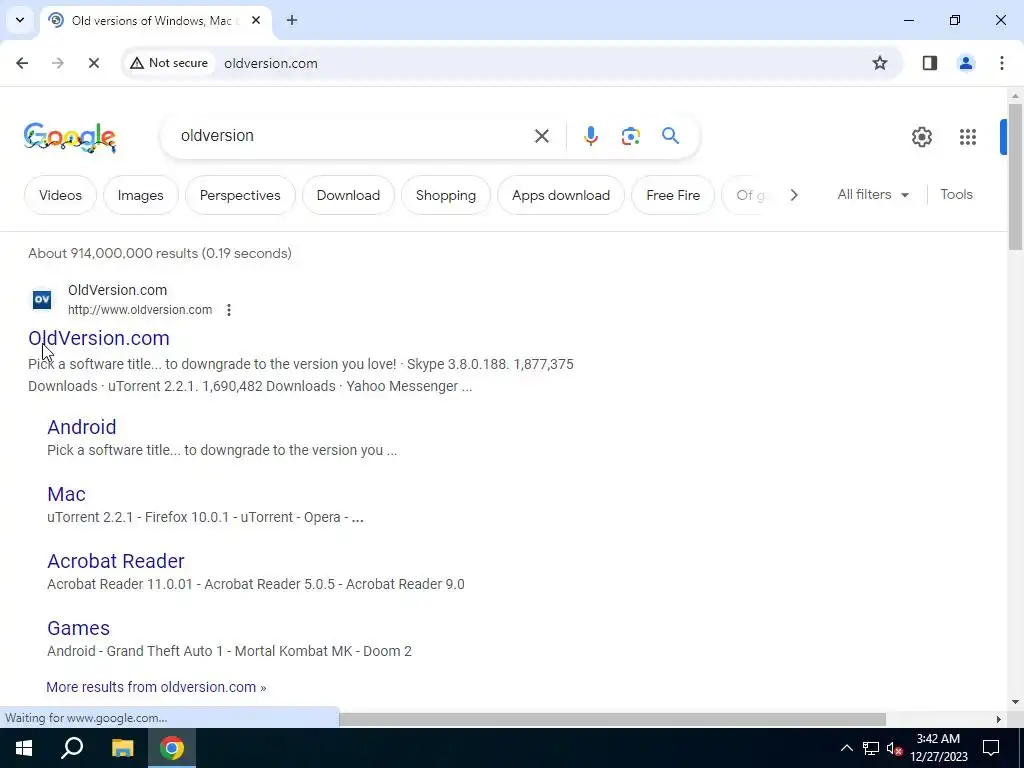This screenshot has width=1024, height=768.
Task: Click the Chrome taskbar icon
Action: point(172,748)
